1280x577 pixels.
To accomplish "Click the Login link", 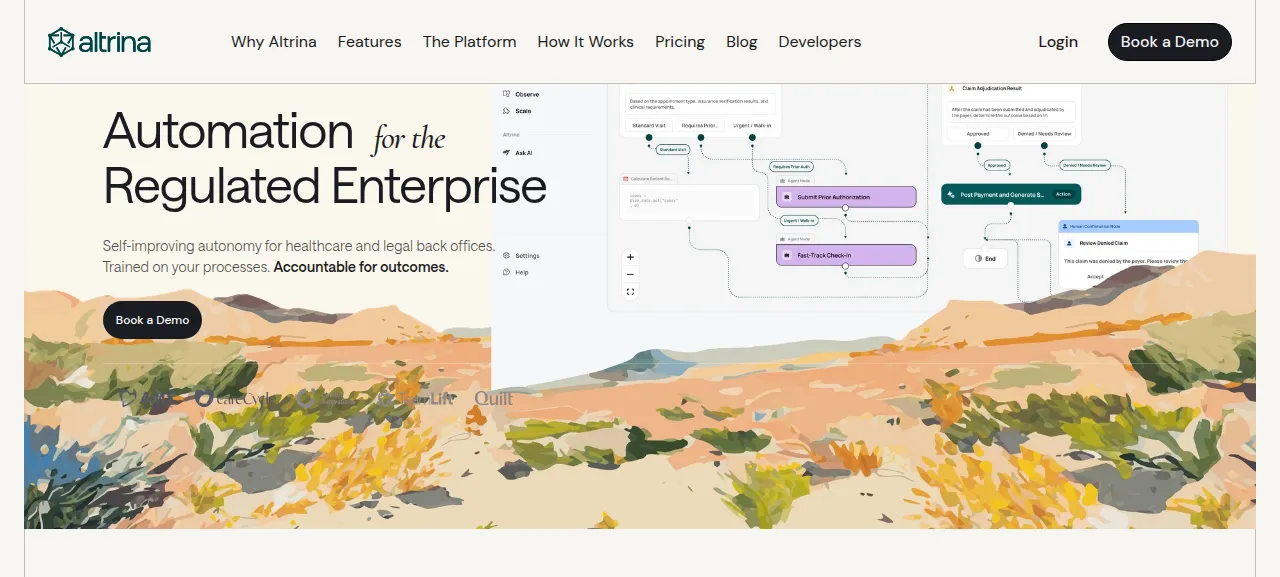I will (x=1058, y=42).
